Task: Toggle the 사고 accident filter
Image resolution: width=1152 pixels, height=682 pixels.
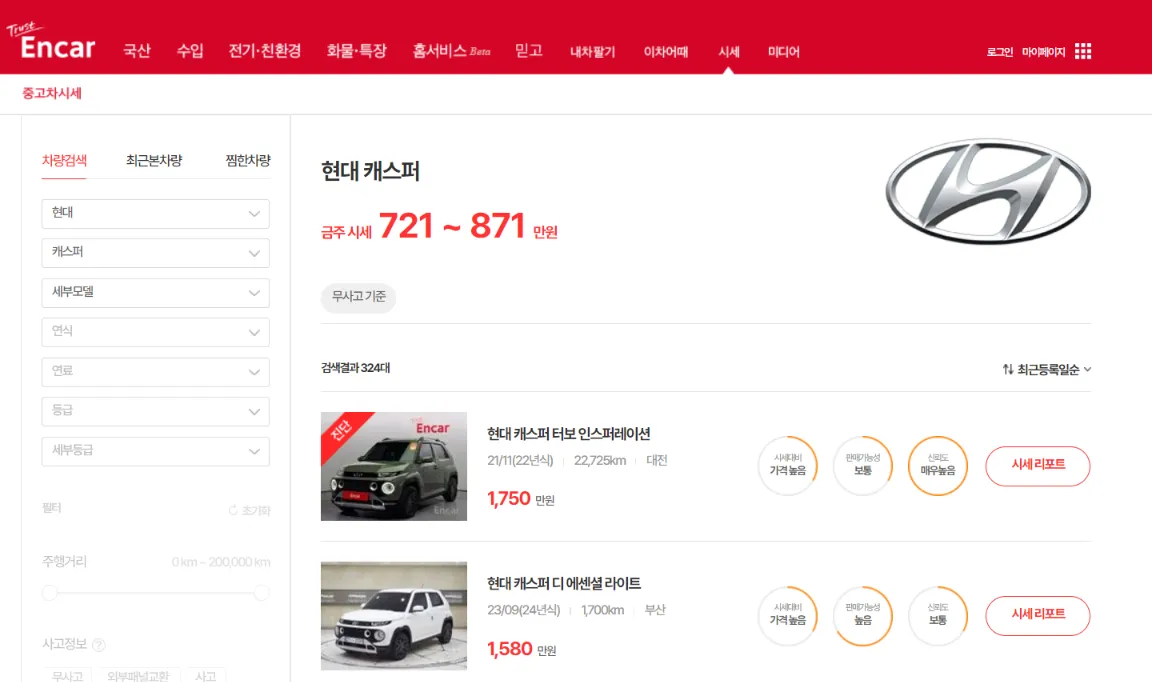Action: click(206, 675)
